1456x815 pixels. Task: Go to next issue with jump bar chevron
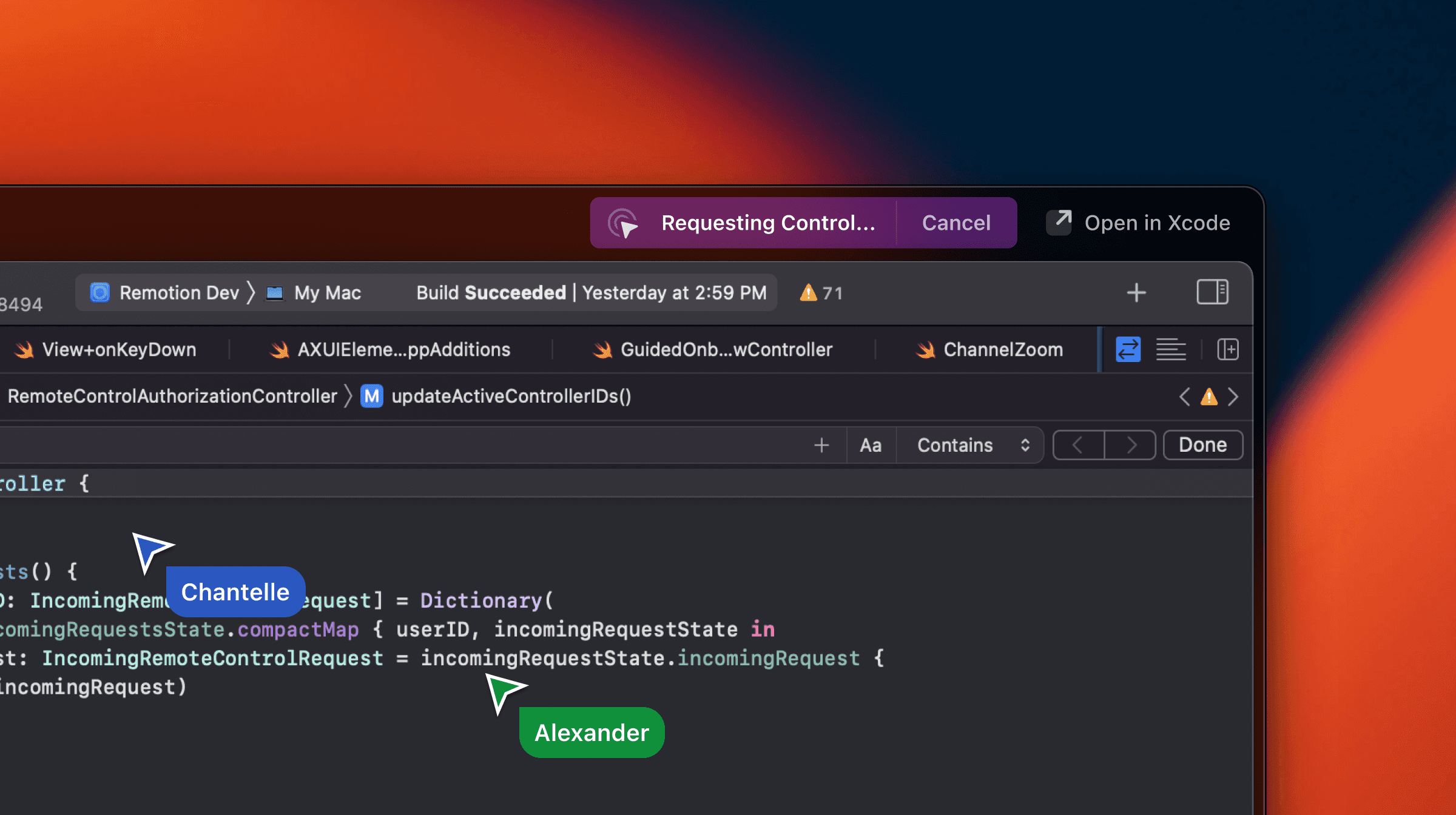(1233, 397)
